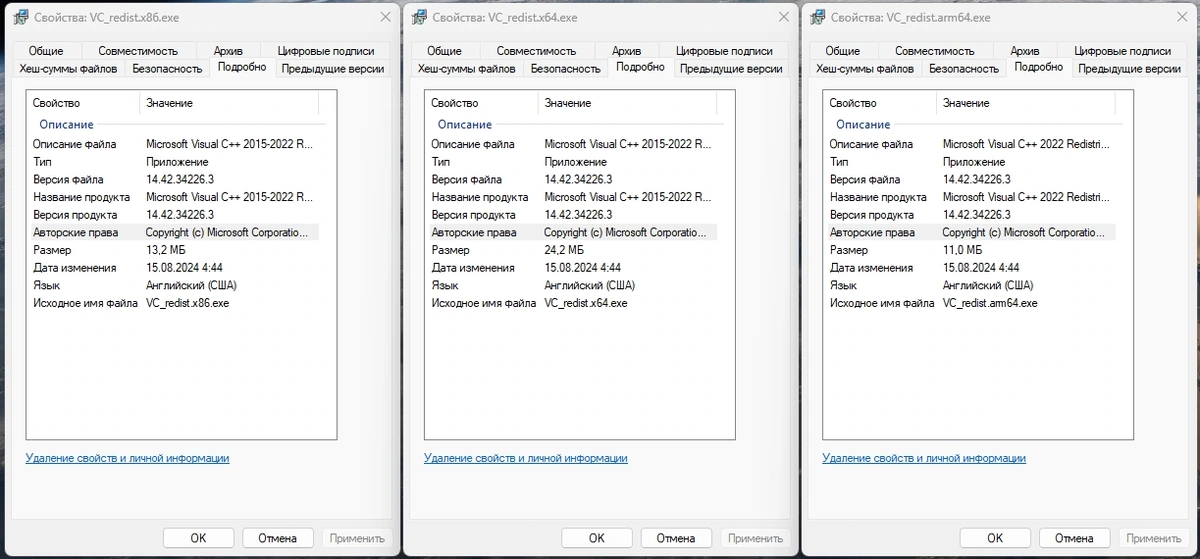Open Удаление свойств link in x64 window
Viewport: 1200px width, 559px height.
pyautogui.click(x=526, y=458)
